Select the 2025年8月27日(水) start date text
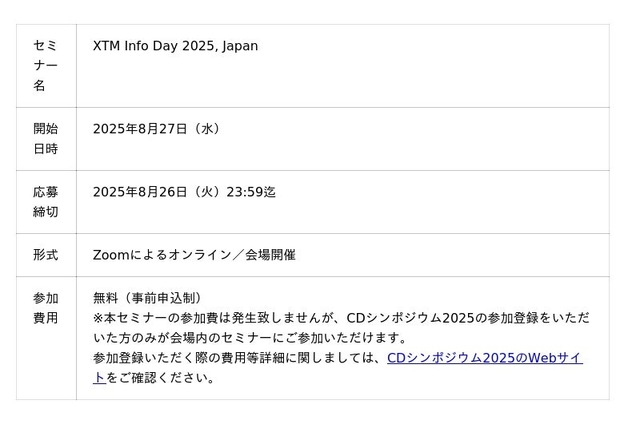This screenshot has height=424, width=640. click(157, 129)
